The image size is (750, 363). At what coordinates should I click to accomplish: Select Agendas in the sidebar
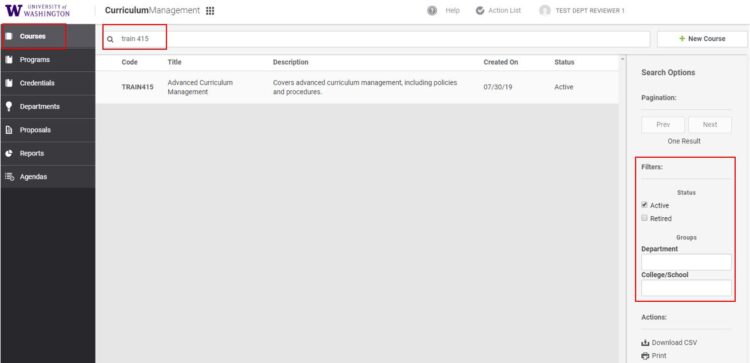[x=48, y=177]
